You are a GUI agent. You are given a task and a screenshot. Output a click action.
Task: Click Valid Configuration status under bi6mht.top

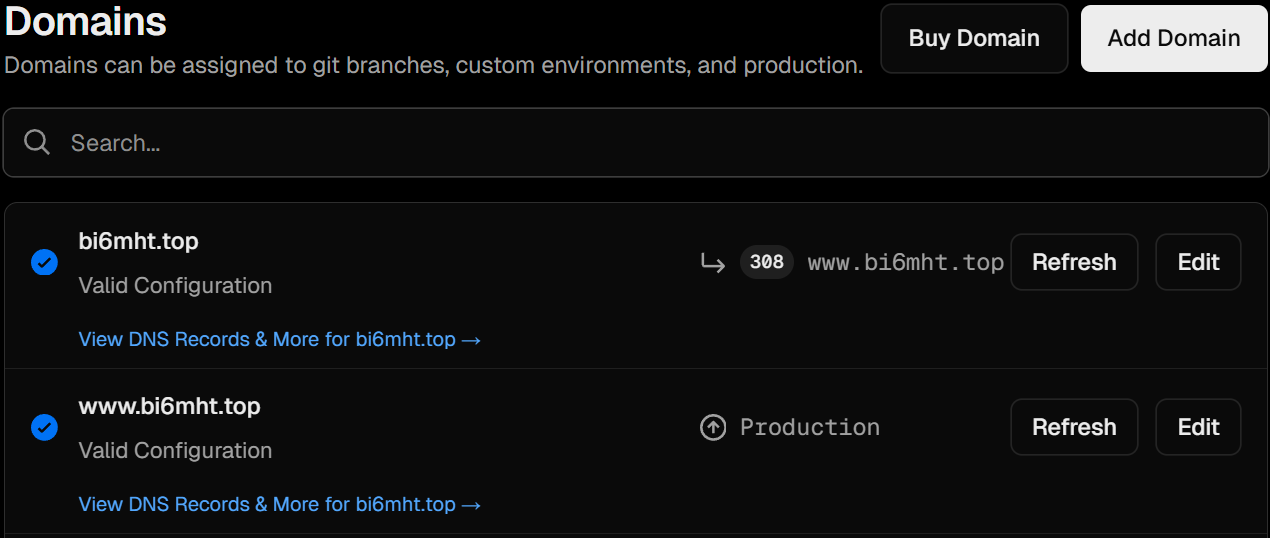pos(175,286)
